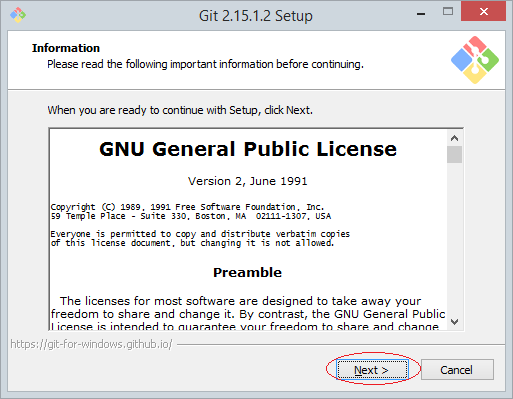Click the 'Everyone is permitted to copy' paragraph

(x=200, y=238)
